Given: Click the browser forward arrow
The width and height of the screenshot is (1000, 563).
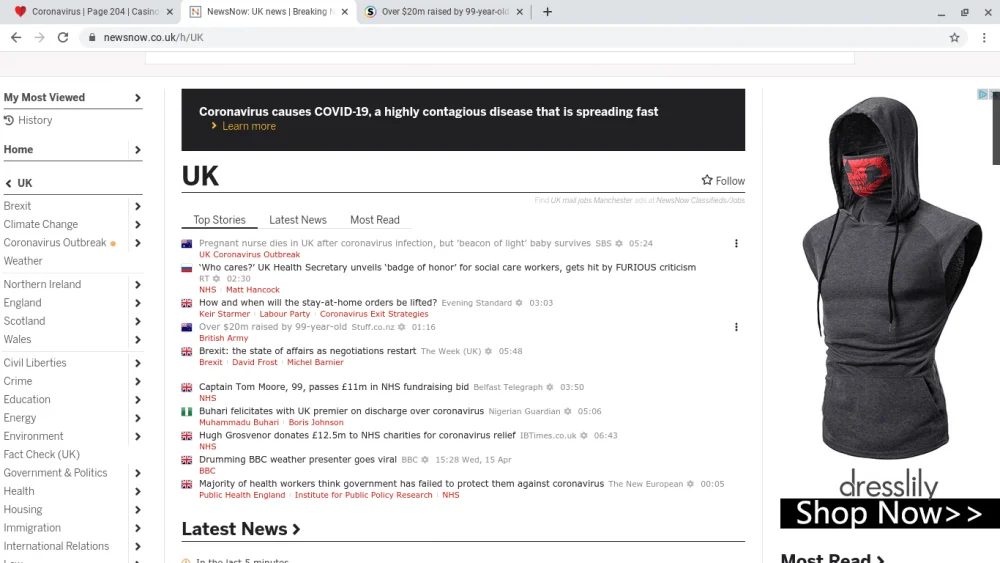Looking at the screenshot, I should [40, 38].
